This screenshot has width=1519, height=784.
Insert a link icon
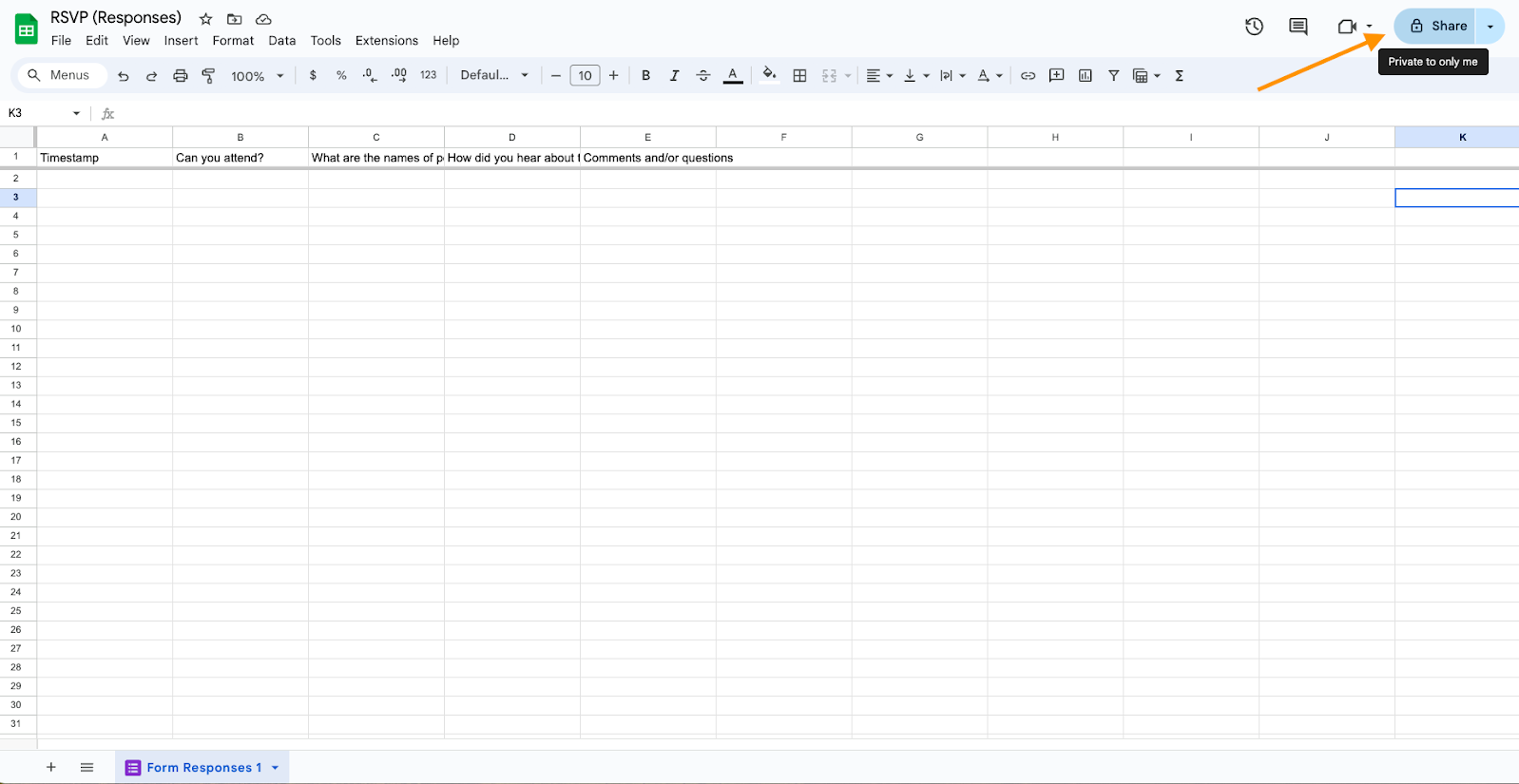pos(1028,75)
